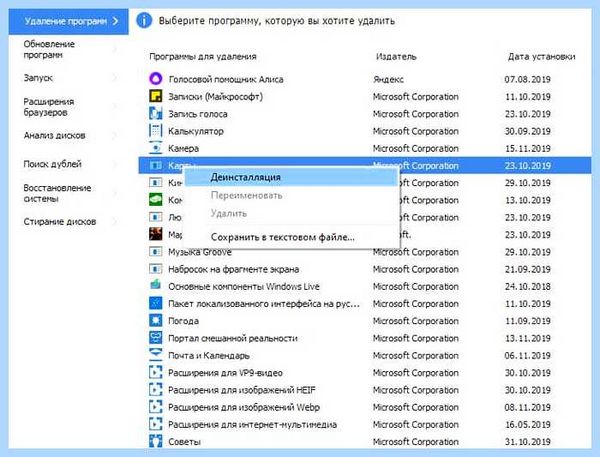Select Основные компоненты Windows Live row
This screenshot has width=600, height=457.
365,286
